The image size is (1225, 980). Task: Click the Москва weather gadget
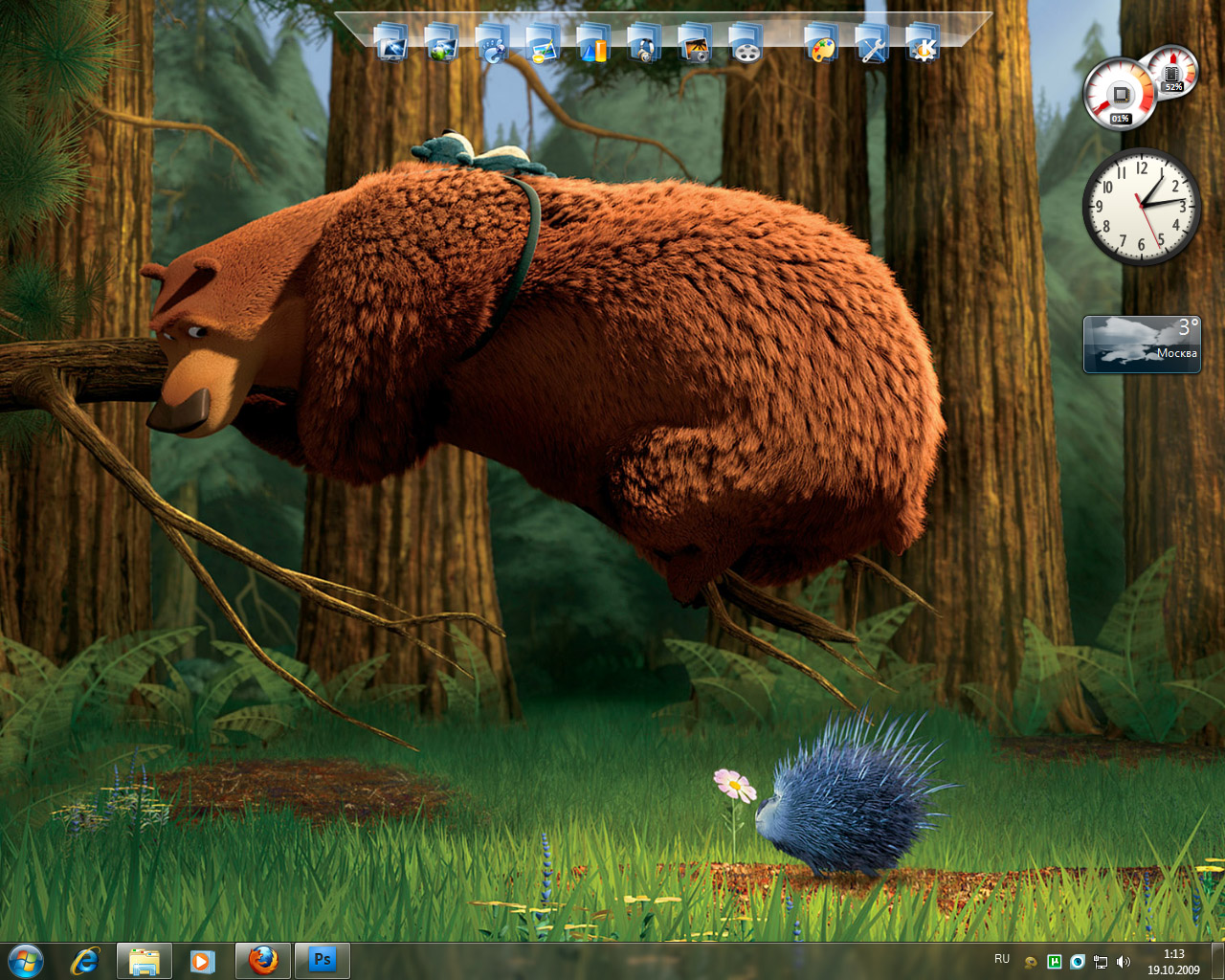(1142, 345)
